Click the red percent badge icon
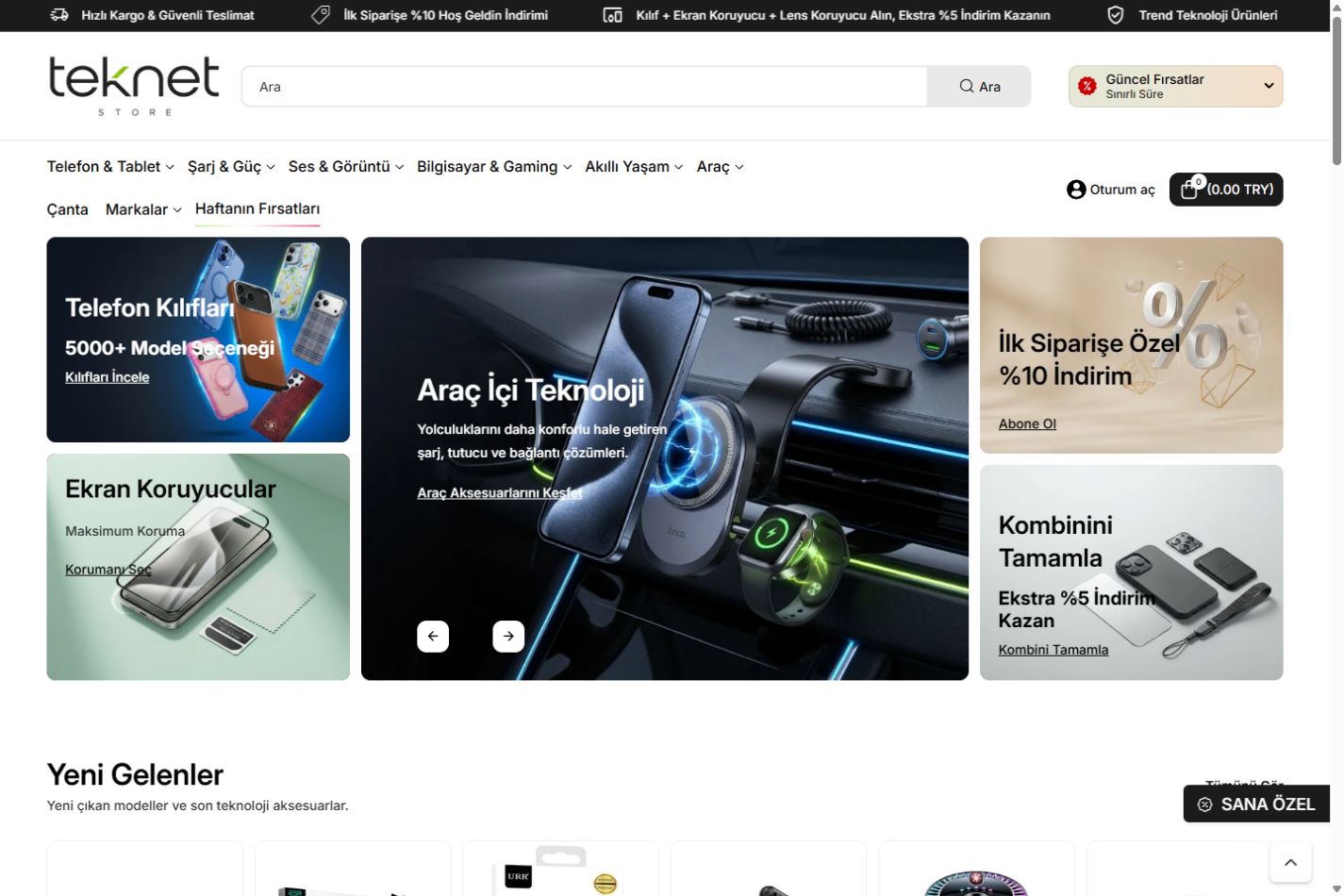This screenshot has height=896, width=1344. coord(1087,86)
